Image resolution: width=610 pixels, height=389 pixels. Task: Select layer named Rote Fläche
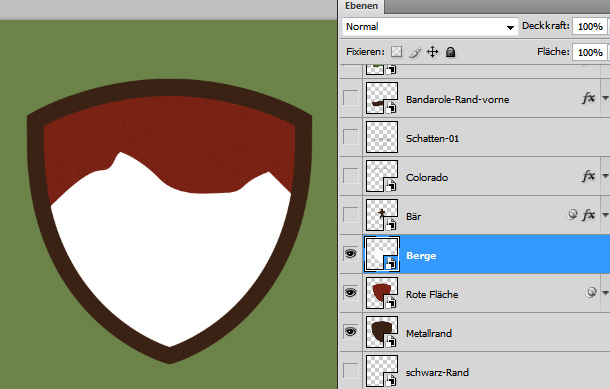point(432,294)
